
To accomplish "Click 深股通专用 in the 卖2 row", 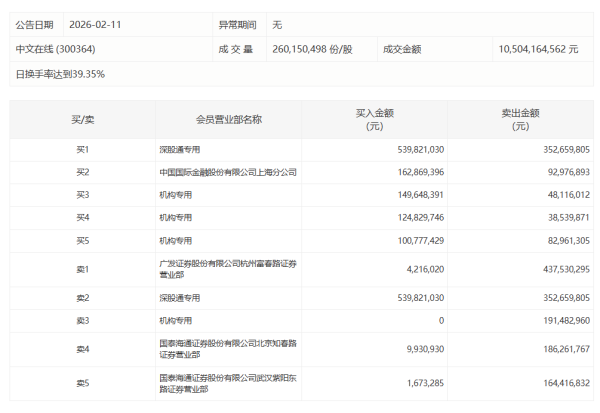I will [179, 298].
